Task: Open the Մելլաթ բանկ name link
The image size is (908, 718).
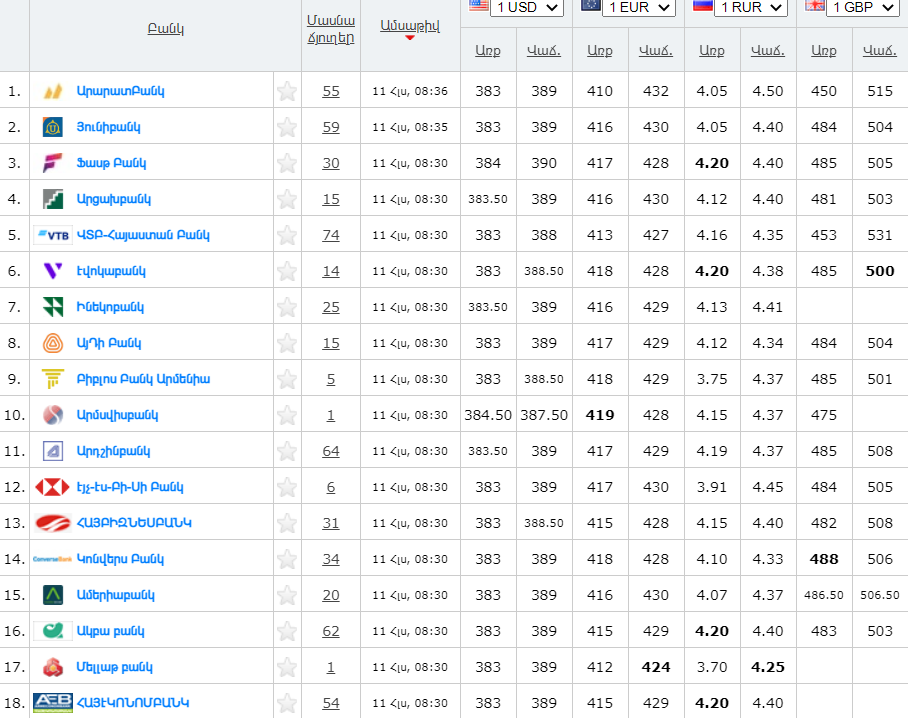Action: coord(115,667)
